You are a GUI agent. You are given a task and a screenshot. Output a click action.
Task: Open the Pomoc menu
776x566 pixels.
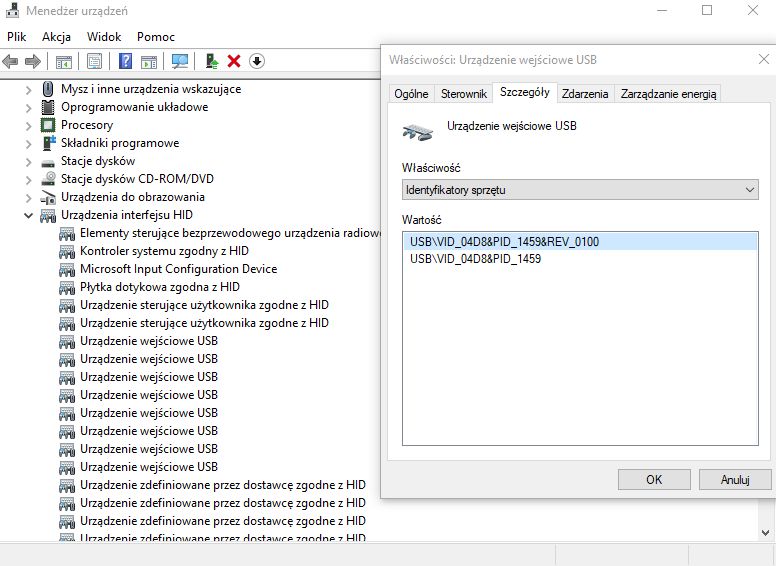point(156,37)
